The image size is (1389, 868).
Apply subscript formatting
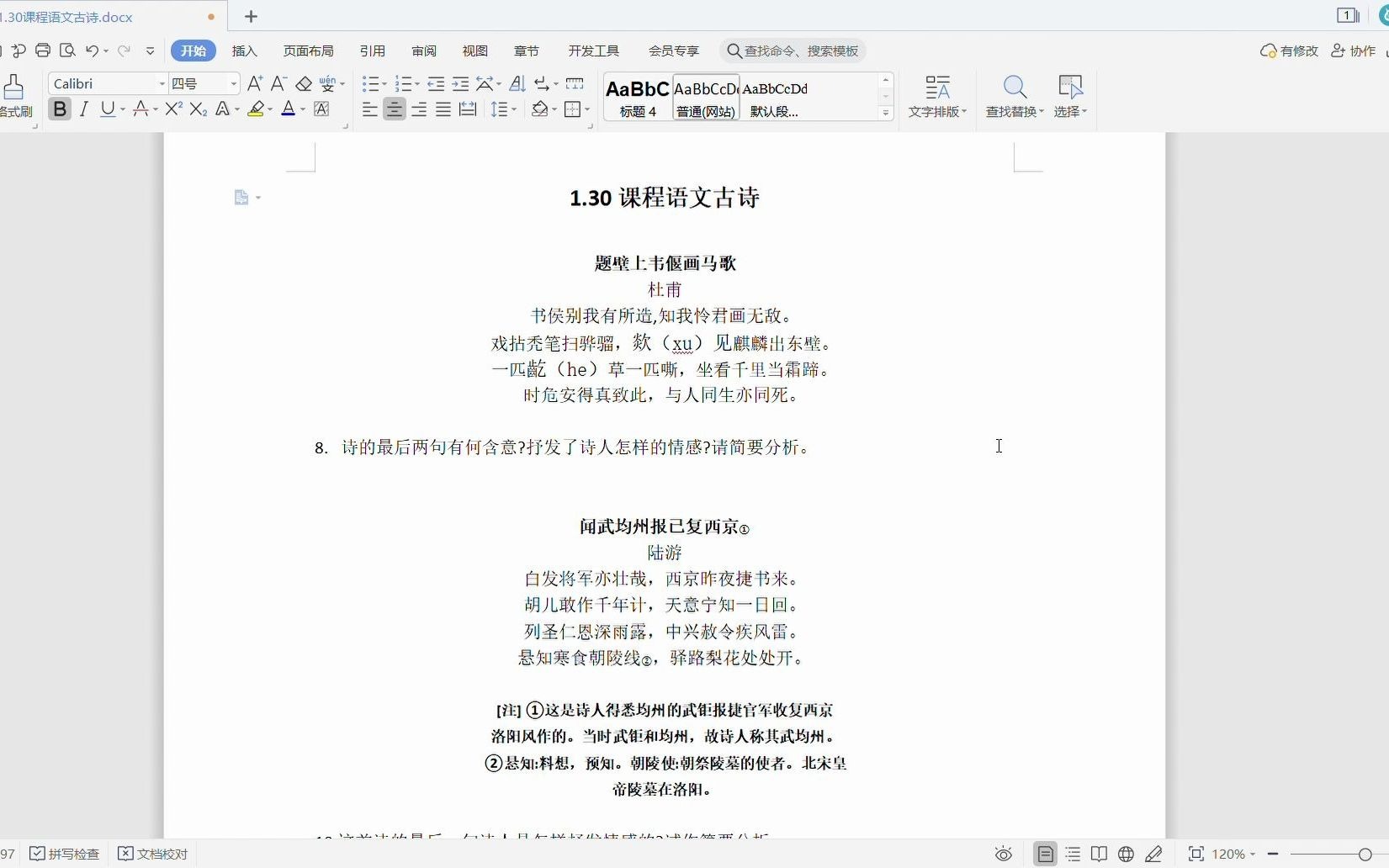pos(197,108)
